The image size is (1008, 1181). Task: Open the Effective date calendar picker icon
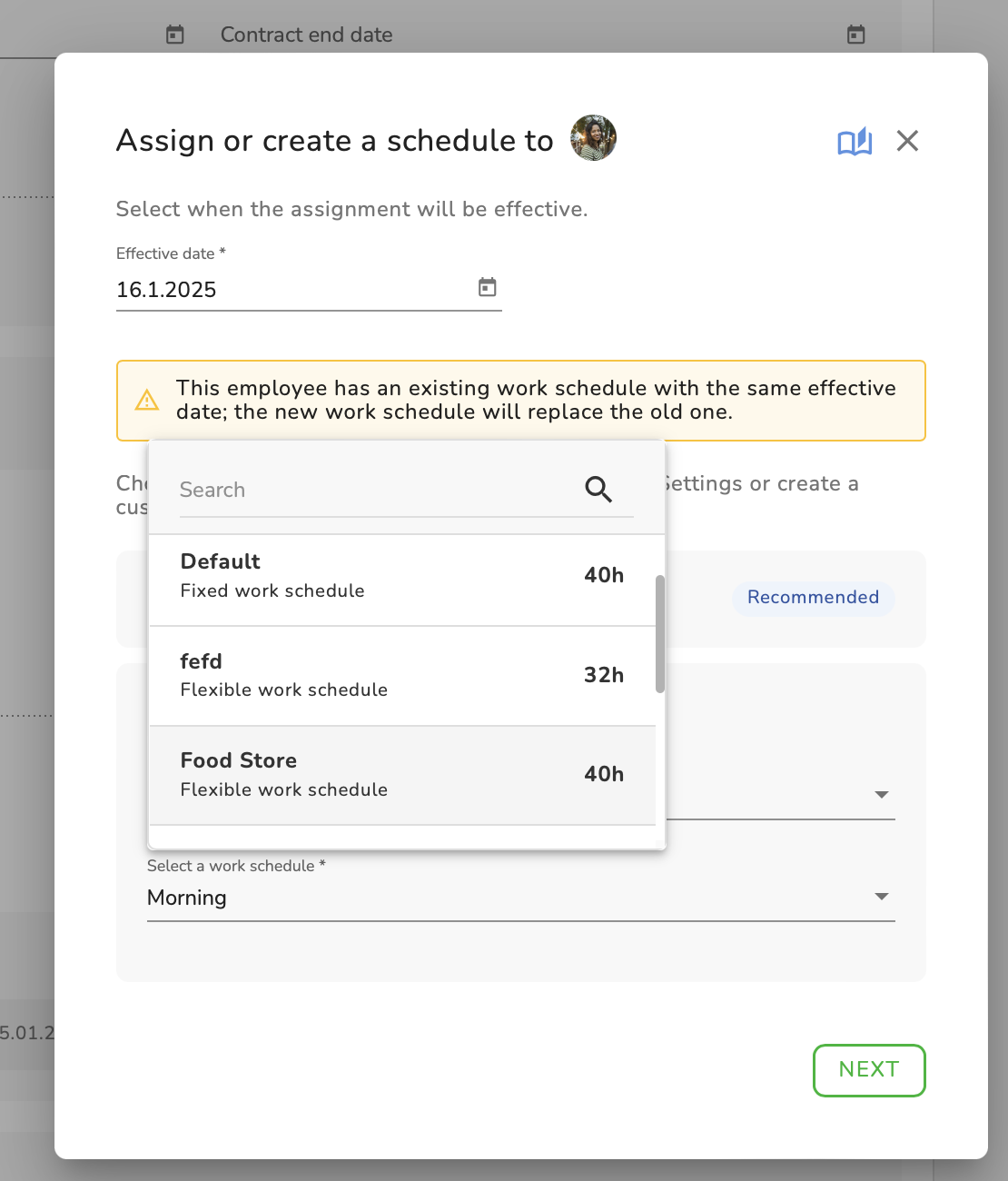tap(488, 288)
